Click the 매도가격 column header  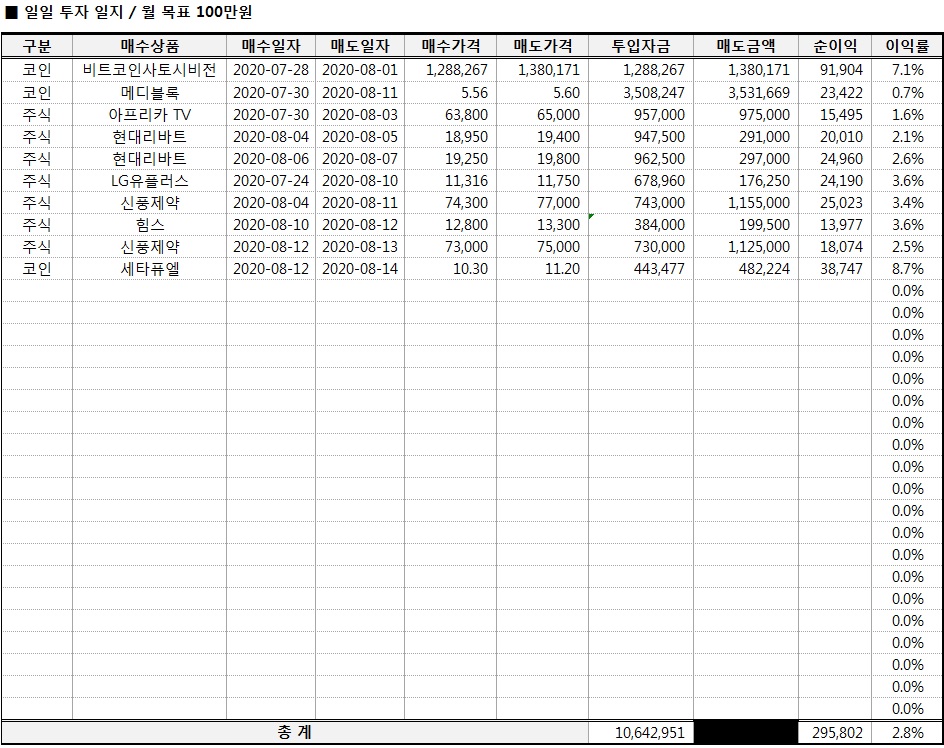click(542, 46)
